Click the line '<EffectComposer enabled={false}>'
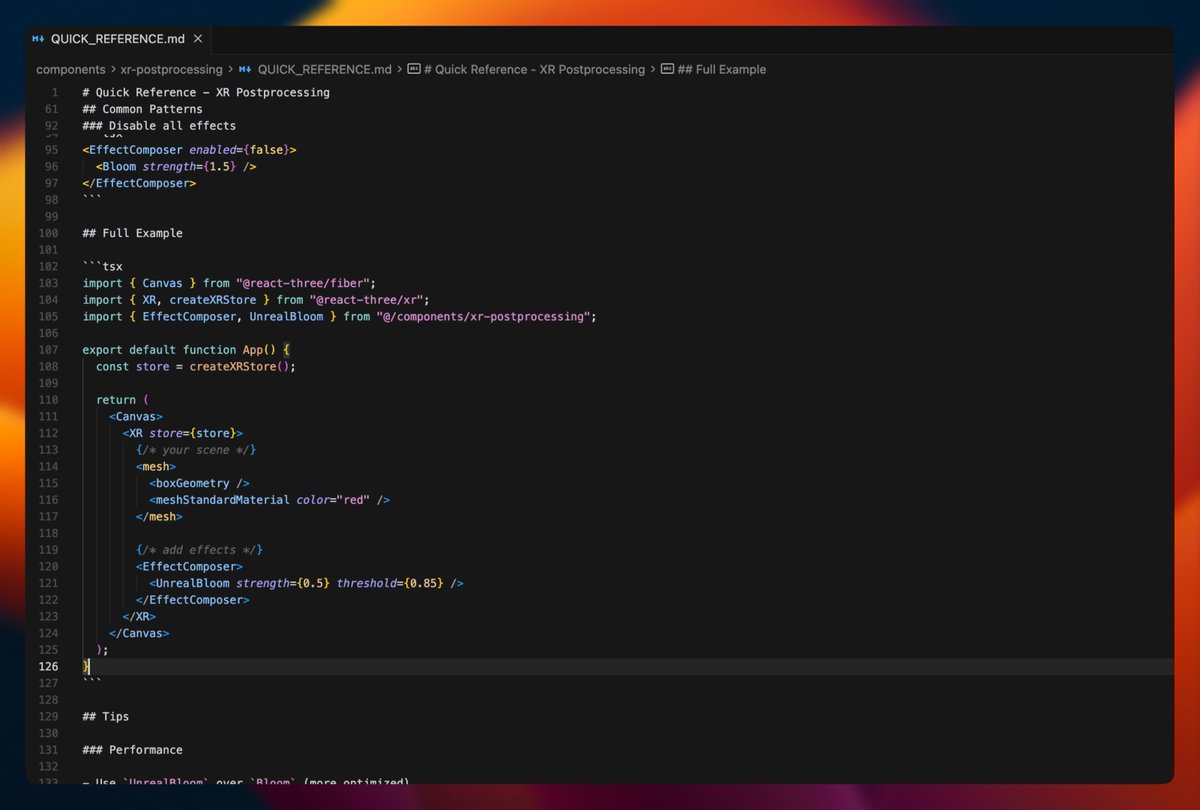The image size is (1200, 810). (x=190, y=150)
